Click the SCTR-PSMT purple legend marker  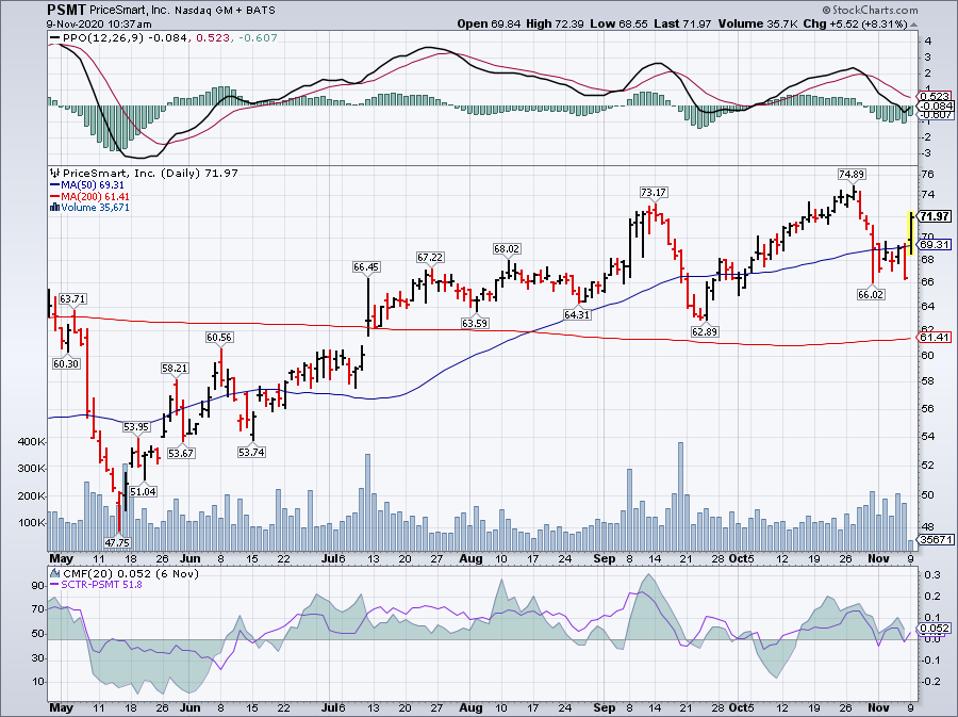53,583
